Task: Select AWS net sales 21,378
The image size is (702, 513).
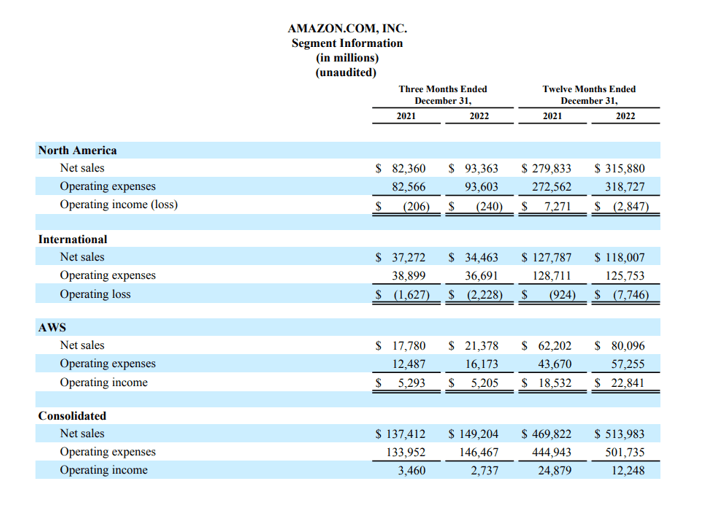Action: [x=481, y=346]
